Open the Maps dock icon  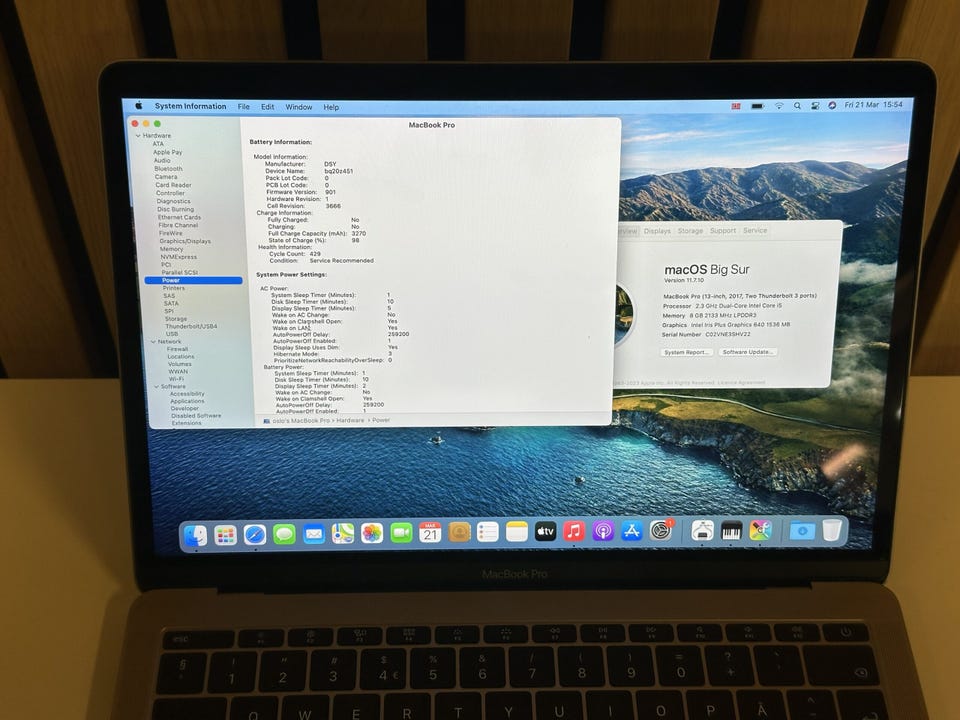click(x=343, y=534)
